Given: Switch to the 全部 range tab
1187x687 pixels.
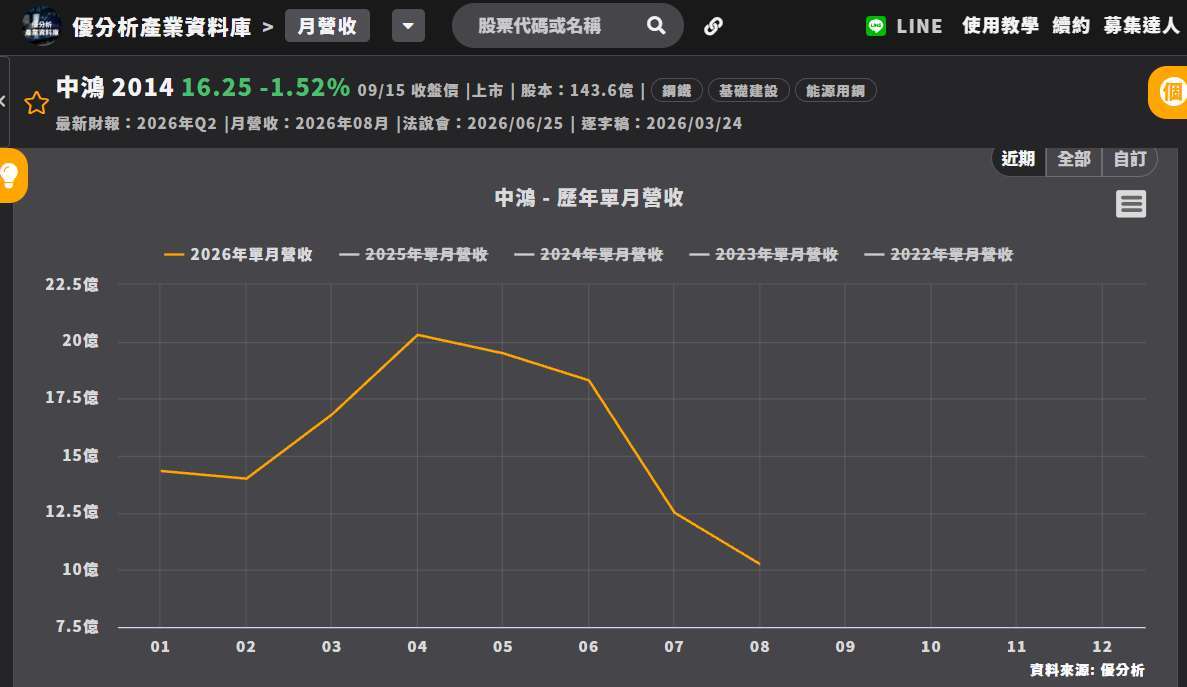Looking at the screenshot, I should point(1073,159).
